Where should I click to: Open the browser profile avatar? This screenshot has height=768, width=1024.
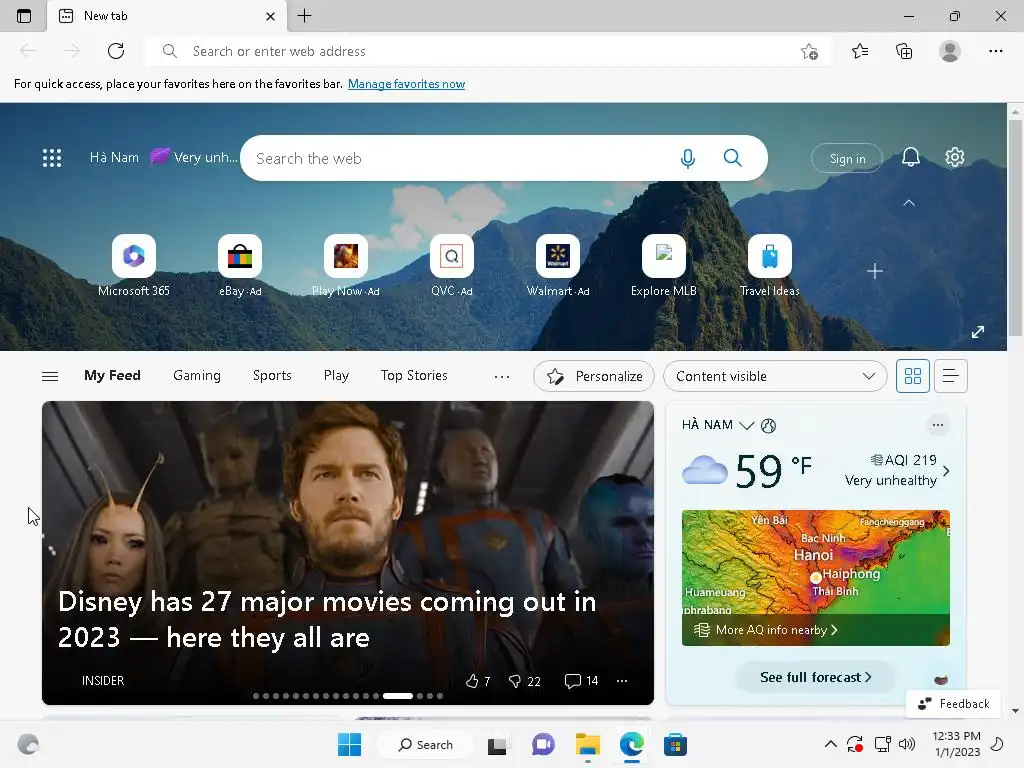tap(950, 51)
